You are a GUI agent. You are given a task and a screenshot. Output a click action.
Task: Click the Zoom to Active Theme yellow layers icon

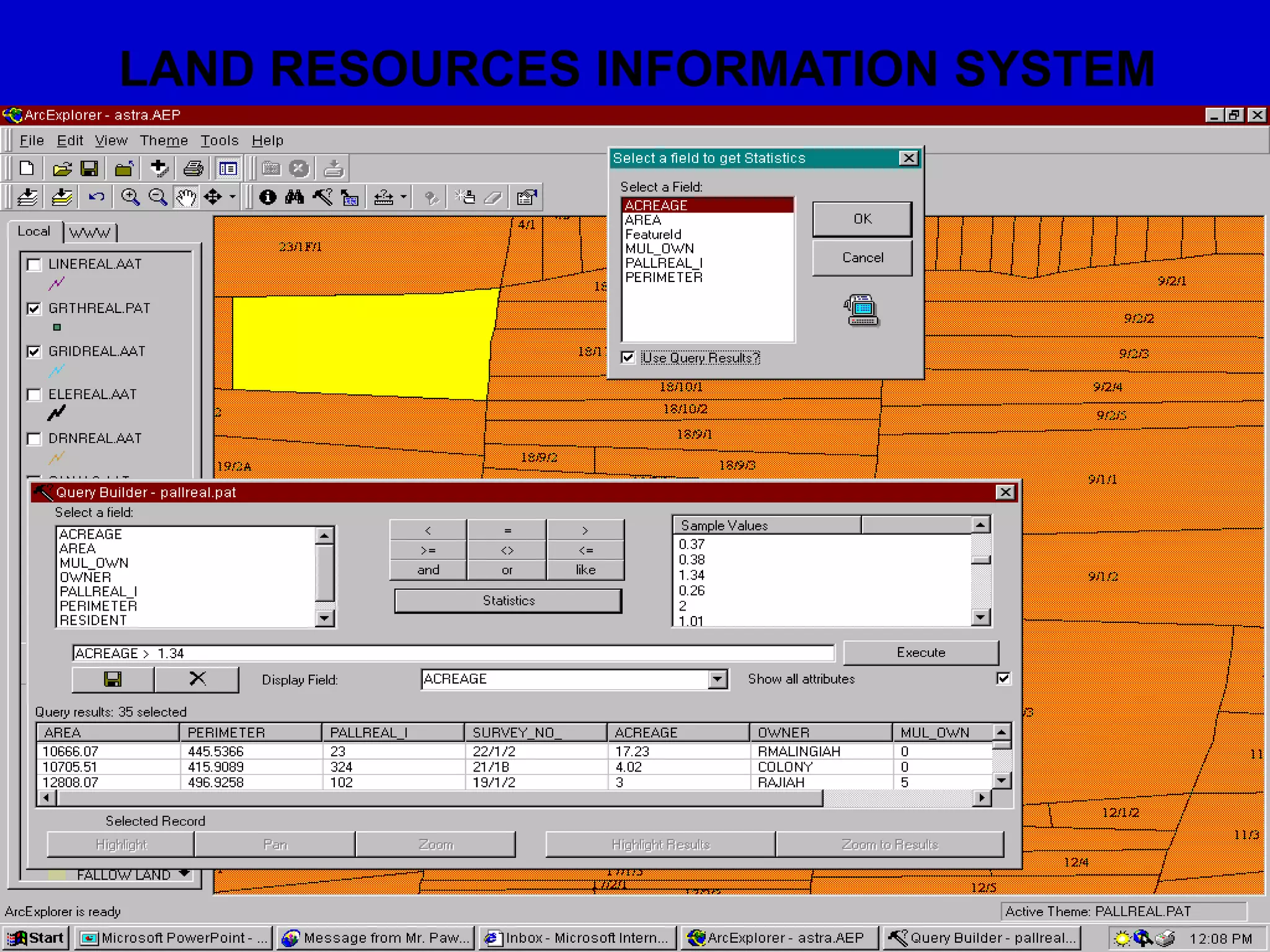pyautogui.click(x=62, y=198)
